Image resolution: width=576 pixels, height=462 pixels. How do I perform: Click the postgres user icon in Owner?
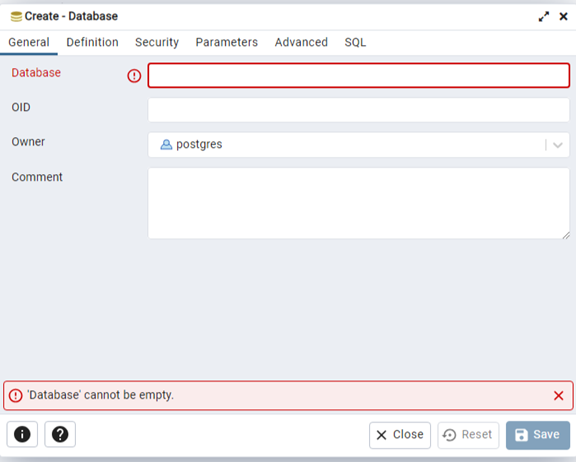pos(166,145)
